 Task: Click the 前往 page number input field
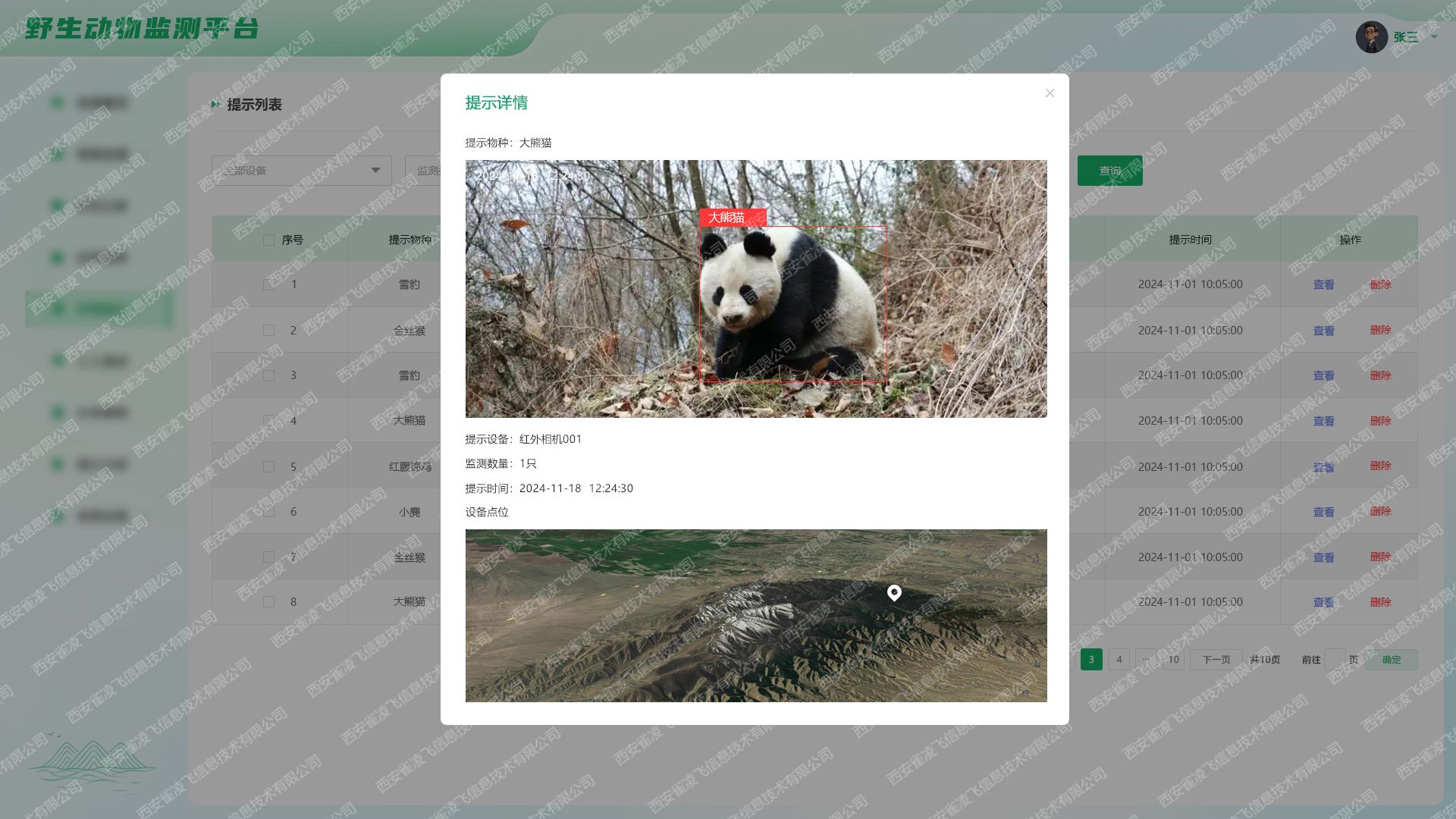point(1335,660)
